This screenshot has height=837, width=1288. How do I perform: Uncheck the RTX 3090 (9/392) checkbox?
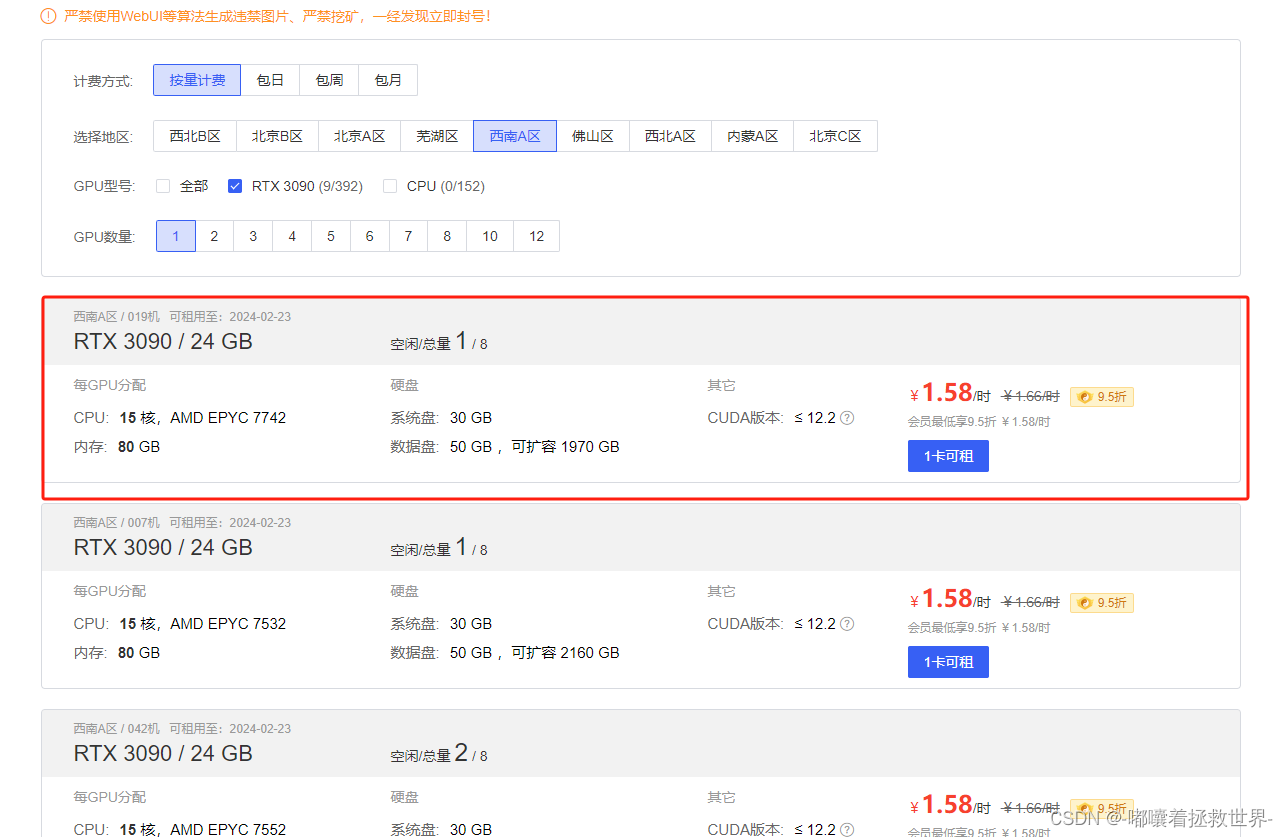[235, 186]
